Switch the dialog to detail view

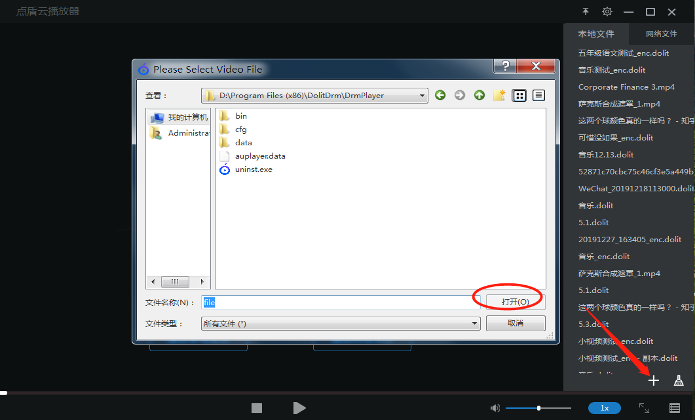pyautogui.click(x=538, y=95)
